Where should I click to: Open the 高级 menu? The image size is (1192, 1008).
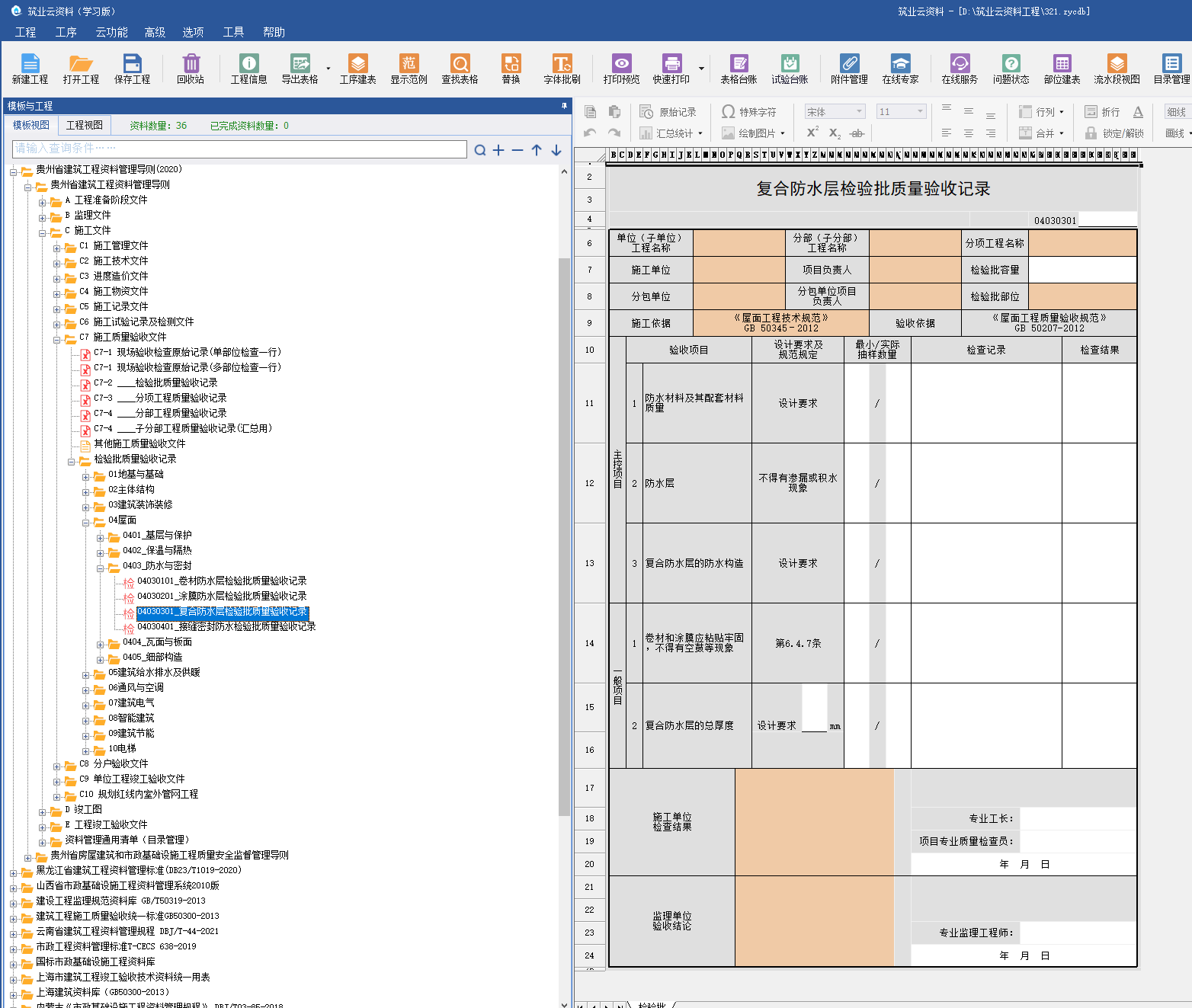click(155, 32)
